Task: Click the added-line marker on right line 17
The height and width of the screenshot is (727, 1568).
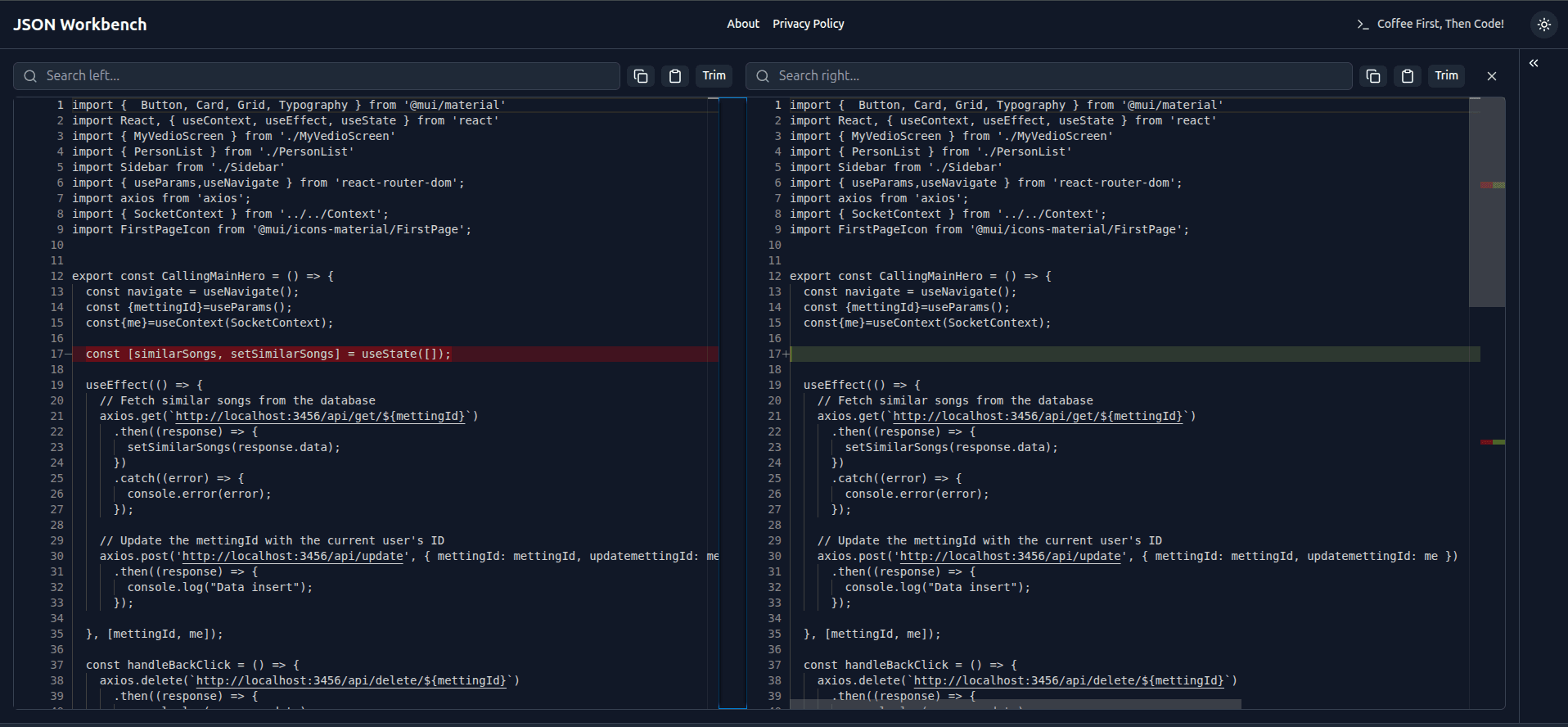Action: 786,354
